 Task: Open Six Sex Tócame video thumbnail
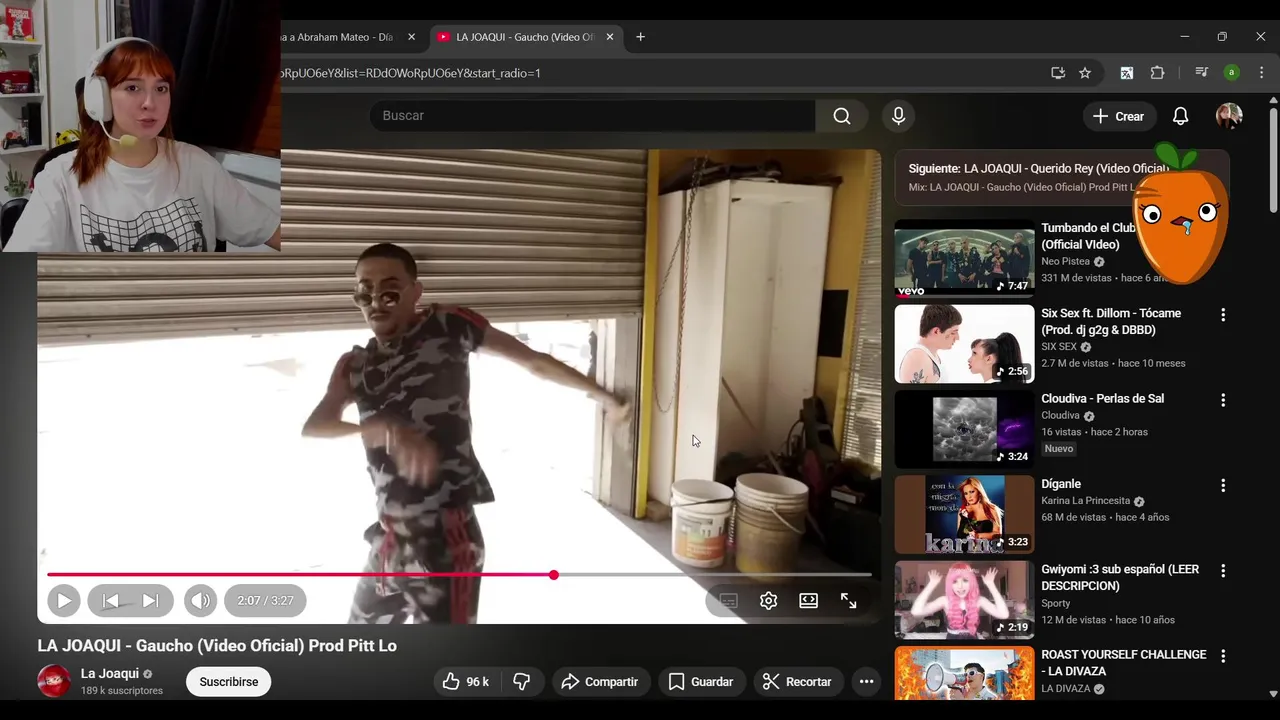coord(964,344)
